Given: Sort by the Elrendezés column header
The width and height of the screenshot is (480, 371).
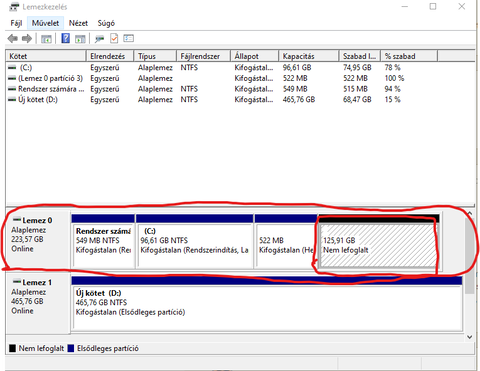Looking at the screenshot, I should [x=110, y=56].
